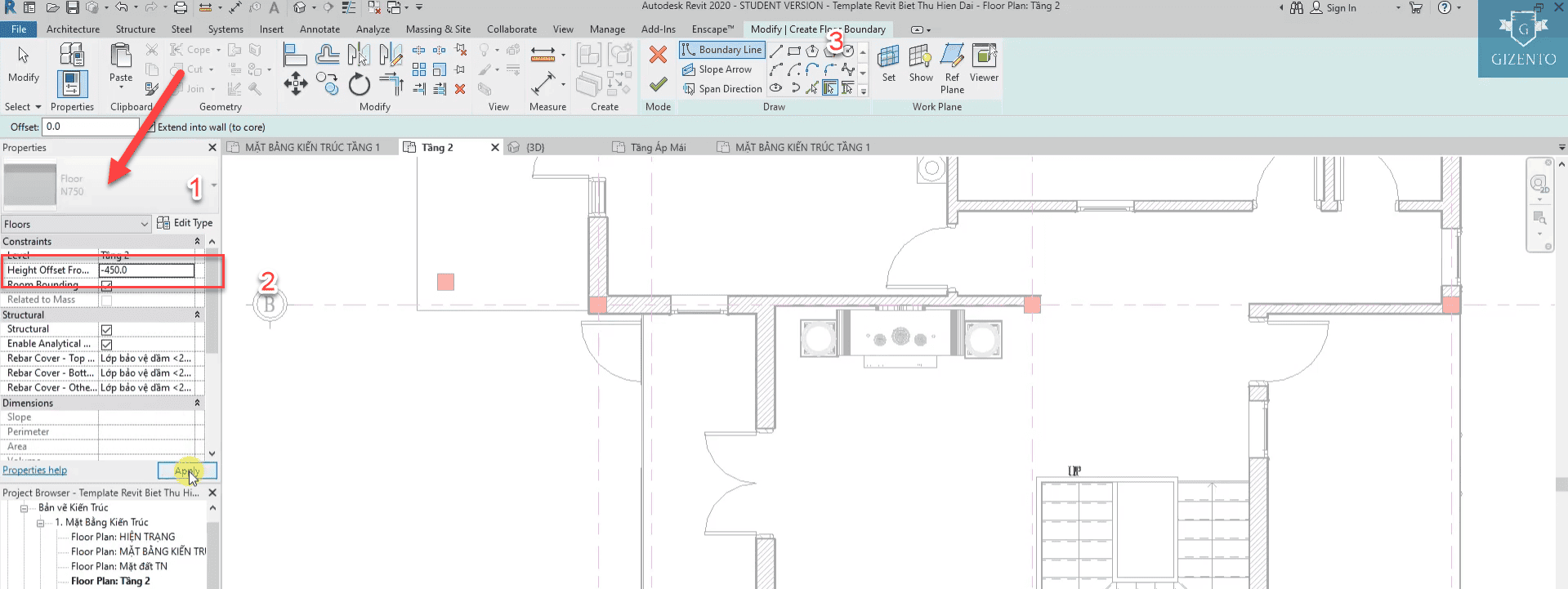Open the Select panel dropdown

point(23,107)
